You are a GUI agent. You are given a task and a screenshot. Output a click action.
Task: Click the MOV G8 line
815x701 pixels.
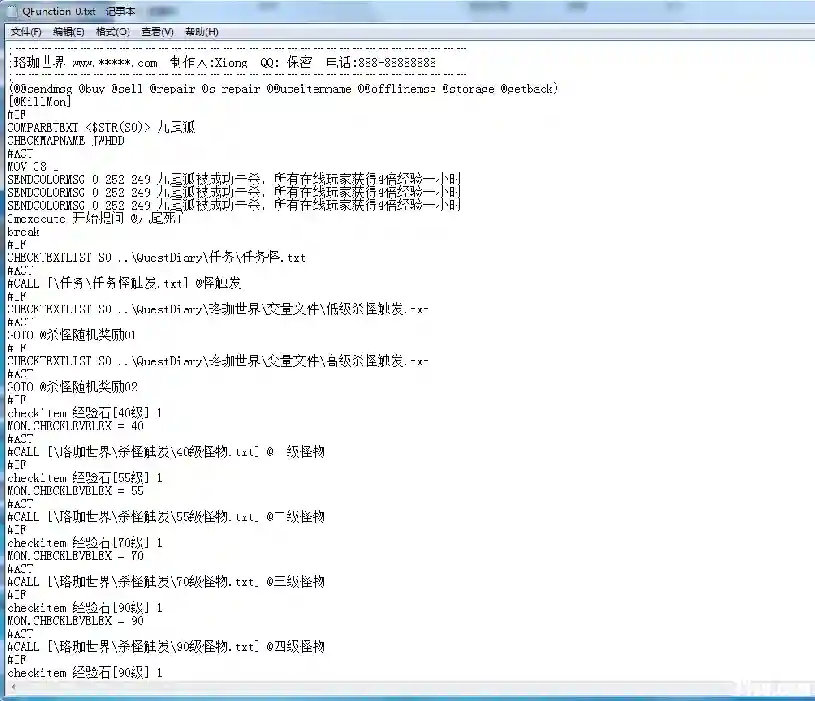tap(33, 167)
